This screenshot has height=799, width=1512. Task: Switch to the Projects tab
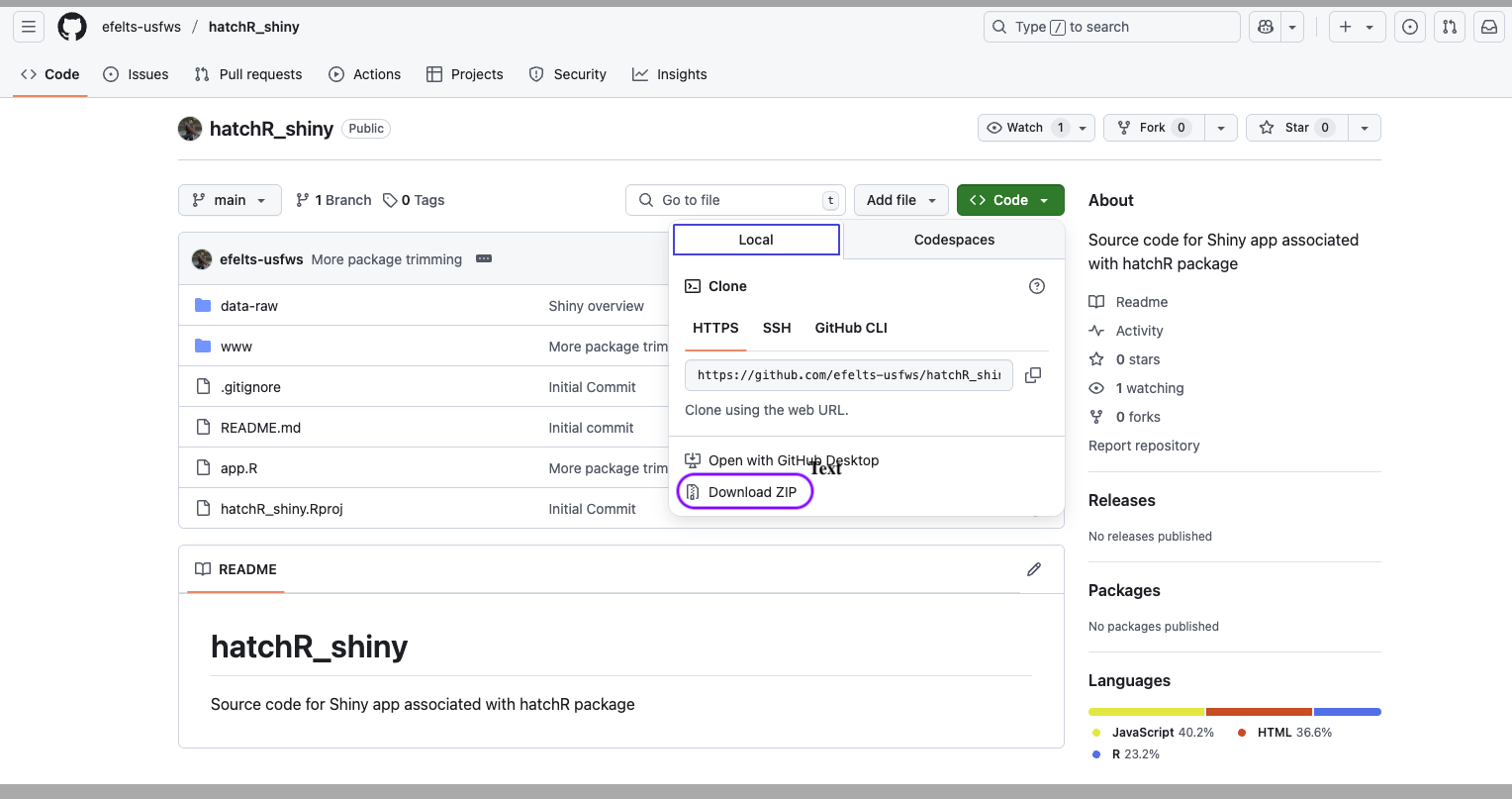tap(465, 74)
